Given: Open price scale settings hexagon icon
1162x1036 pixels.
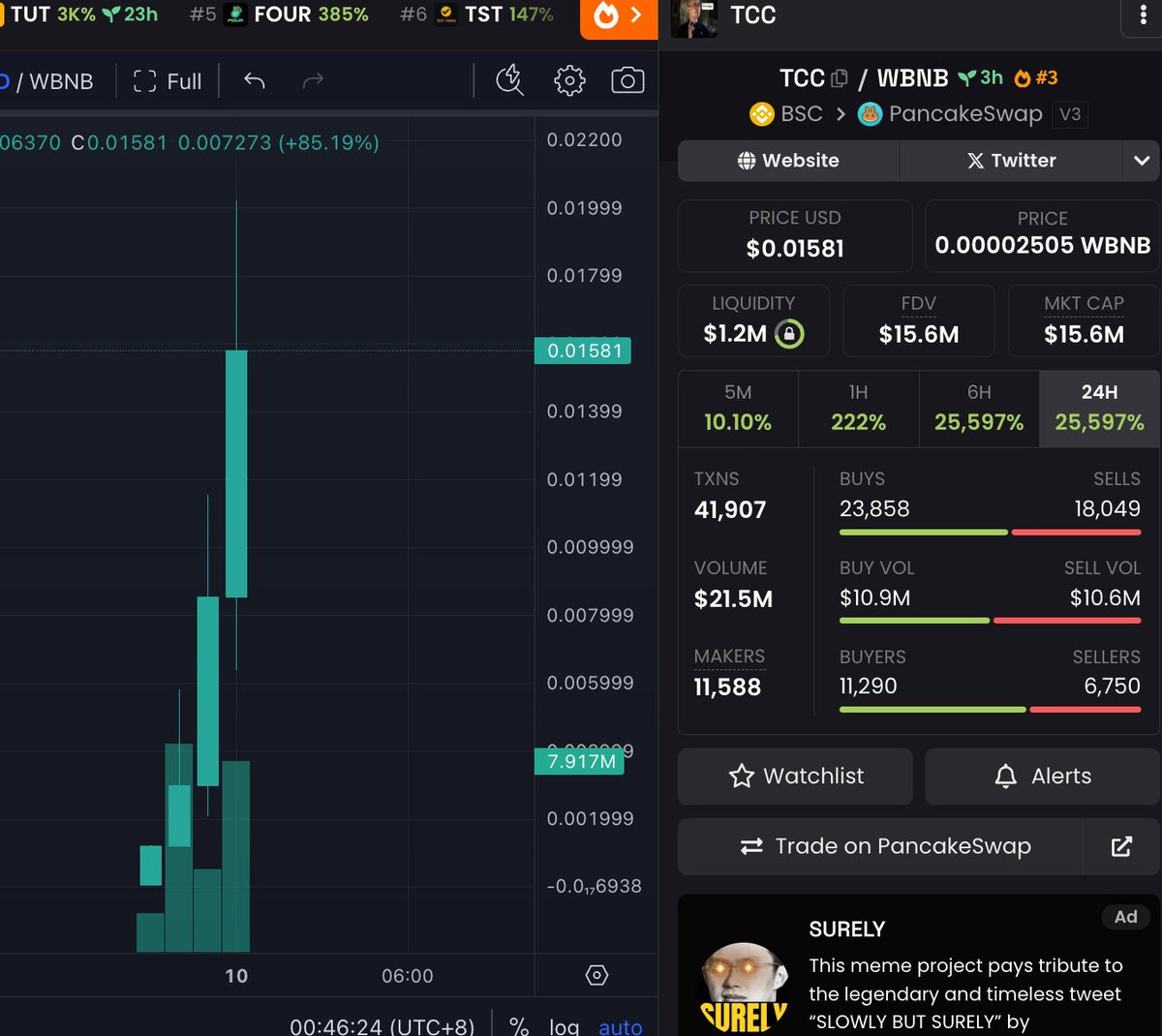Looking at the screenshot, I should [596, 975].
